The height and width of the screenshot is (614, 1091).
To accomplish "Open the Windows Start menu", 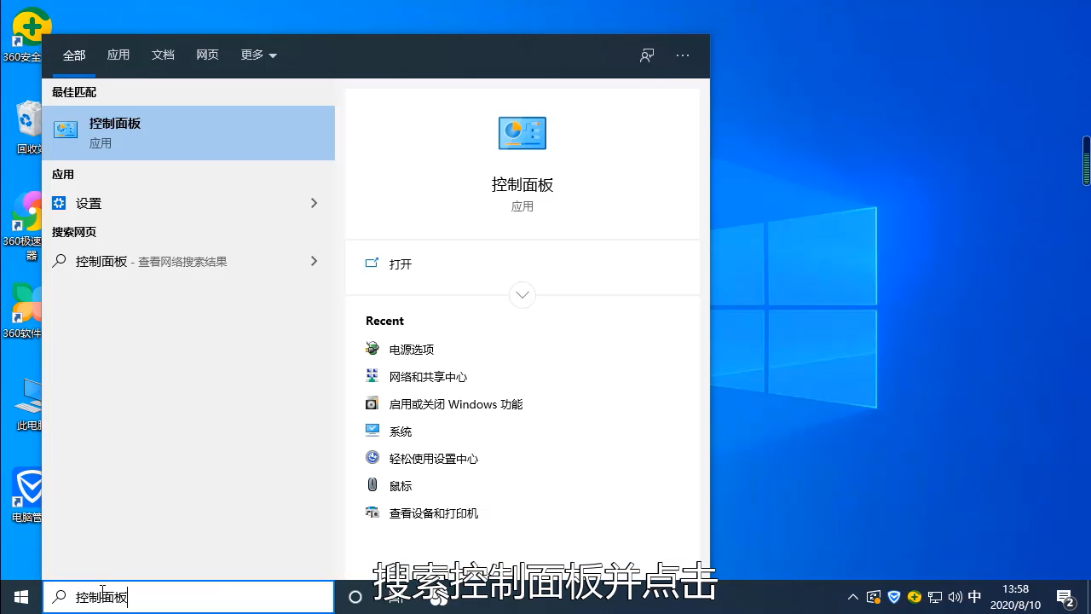I will (x=21, y=597).
